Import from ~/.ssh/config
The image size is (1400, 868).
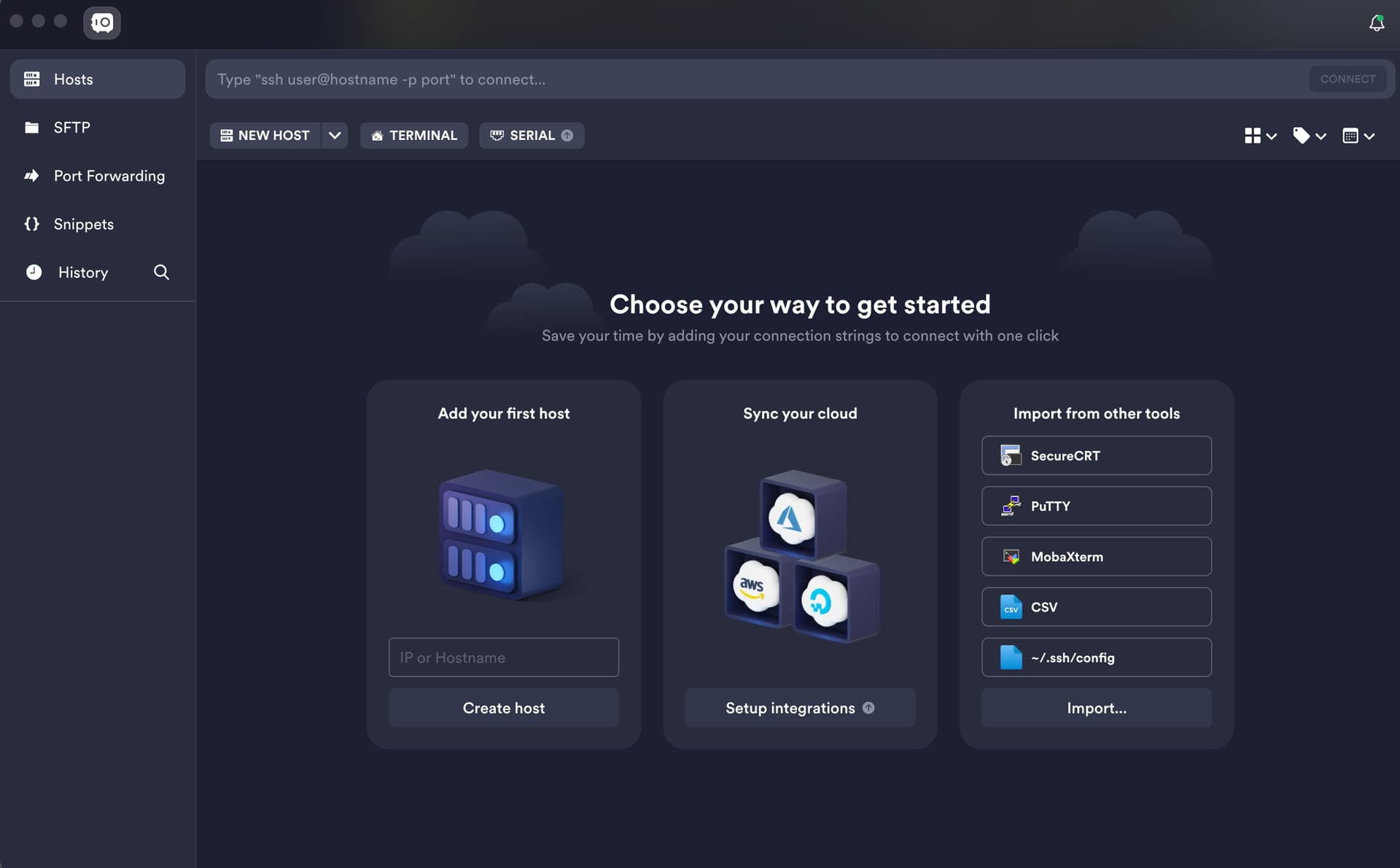[x=1096, y=657]
